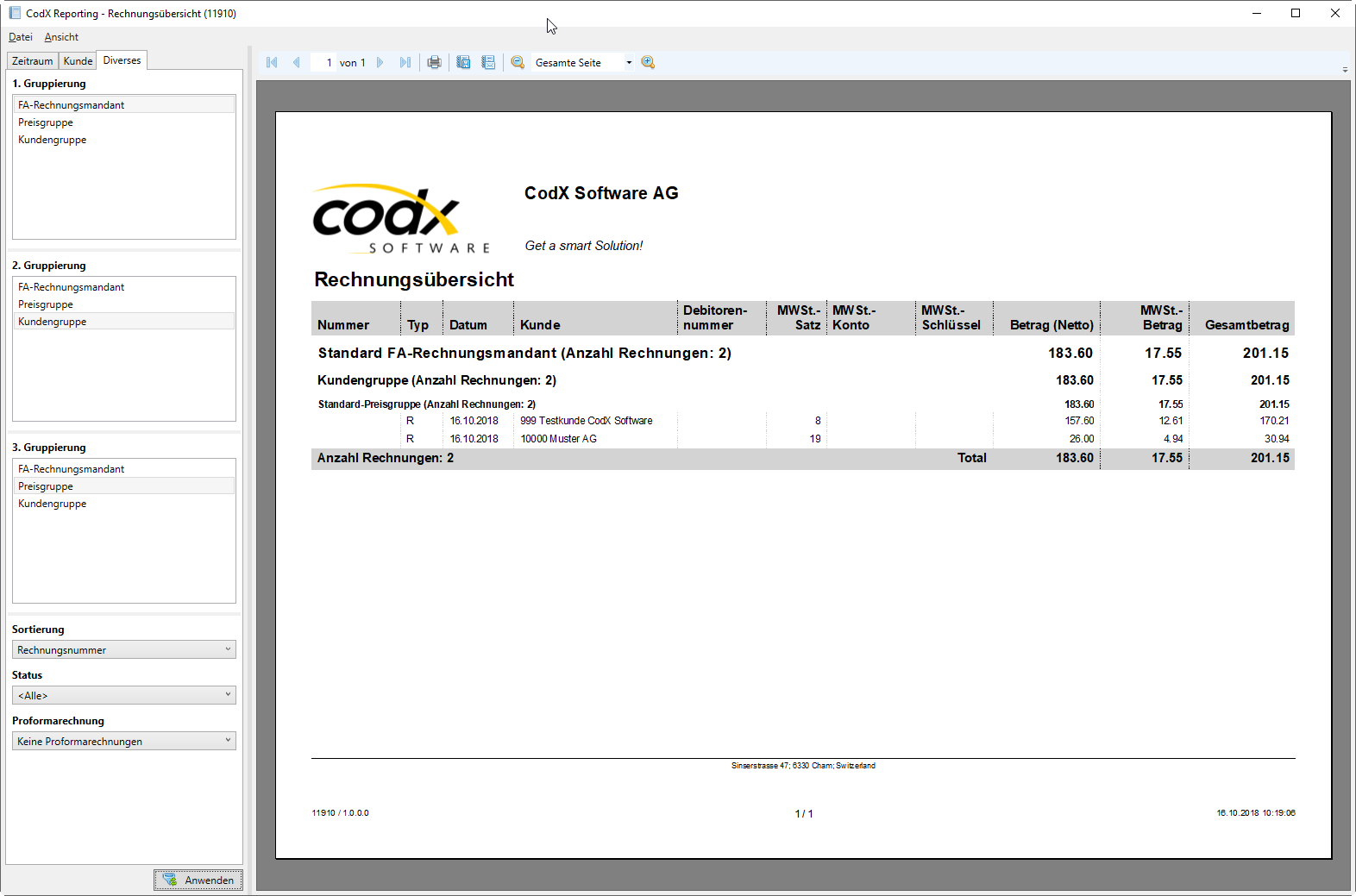Viewport: 1356px width, 896px height.
Task: Open the Gesamte Seite zoom dropdown
Action: click(629, 62)
